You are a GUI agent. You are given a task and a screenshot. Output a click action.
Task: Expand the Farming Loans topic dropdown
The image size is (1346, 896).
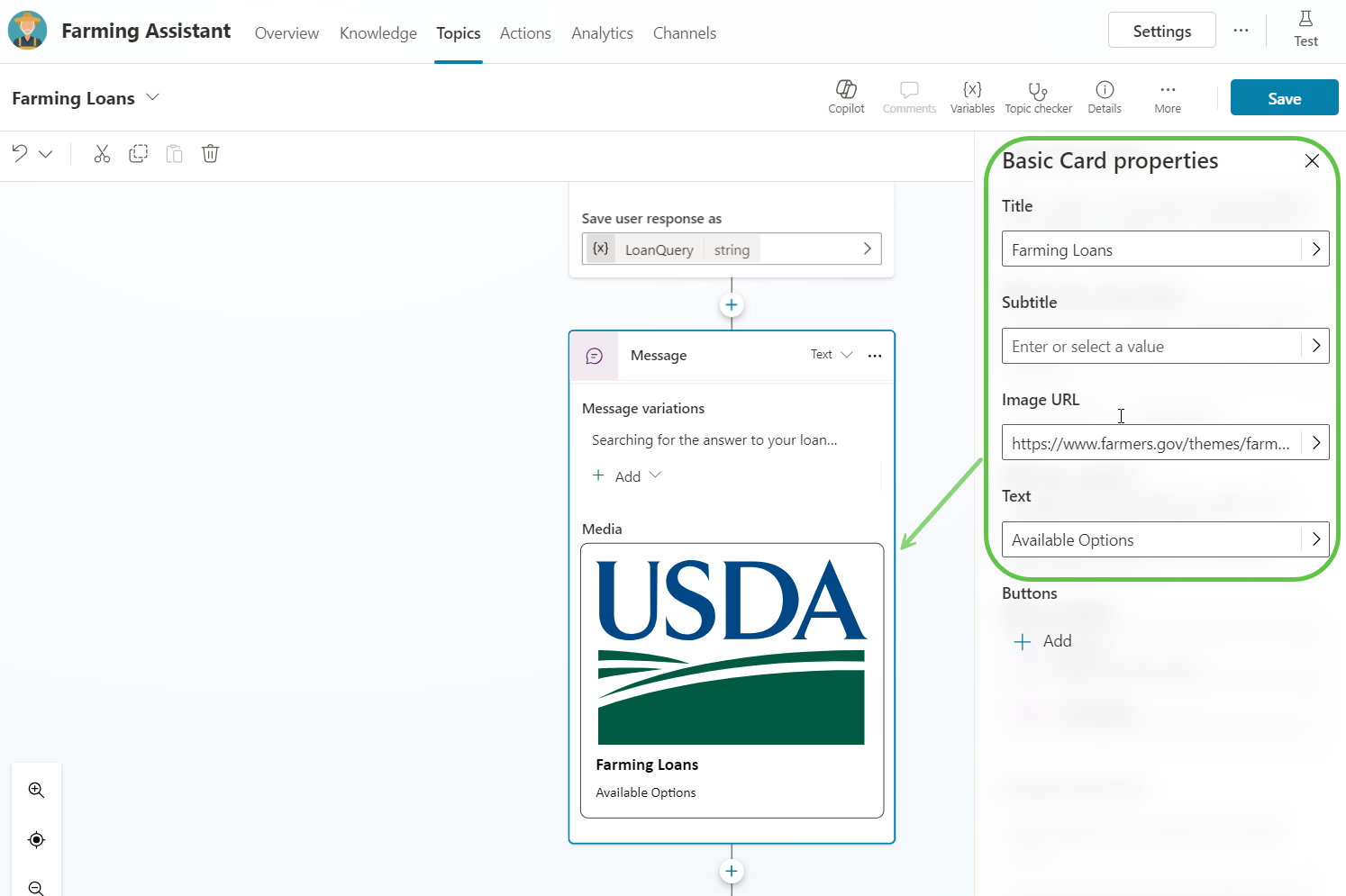153,97
